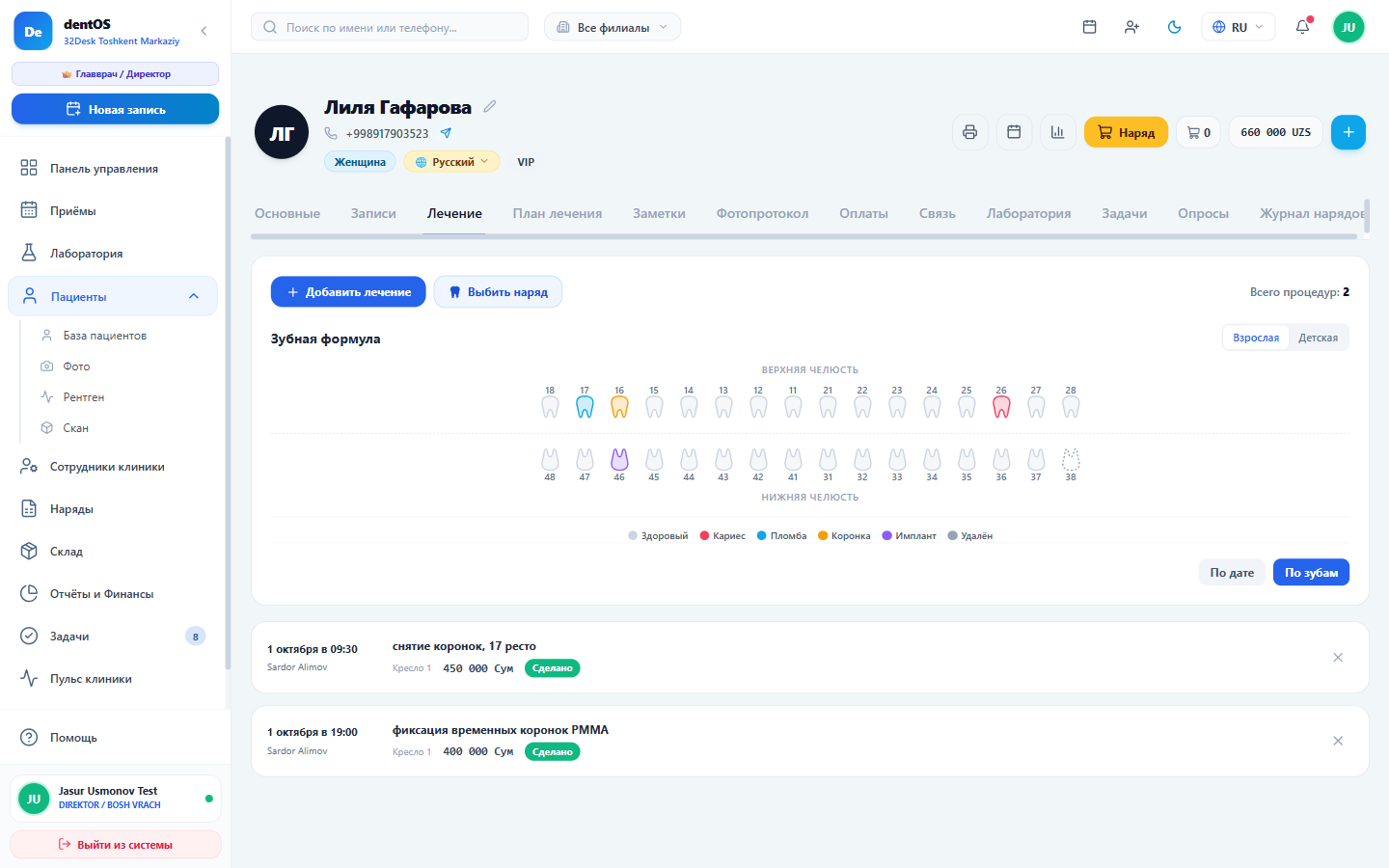Click the blue plus button near balance
This screenshot has height=868, width=1389.
point(1348,132)
